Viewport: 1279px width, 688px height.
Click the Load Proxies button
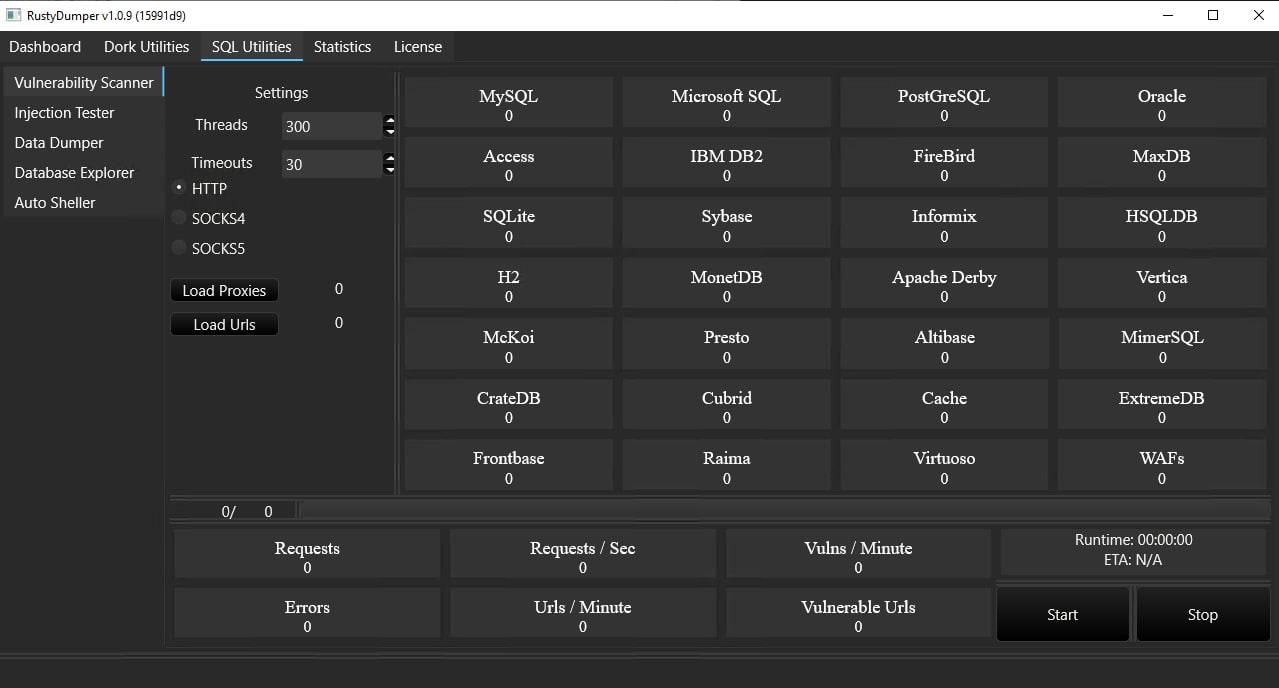point(224,290)
